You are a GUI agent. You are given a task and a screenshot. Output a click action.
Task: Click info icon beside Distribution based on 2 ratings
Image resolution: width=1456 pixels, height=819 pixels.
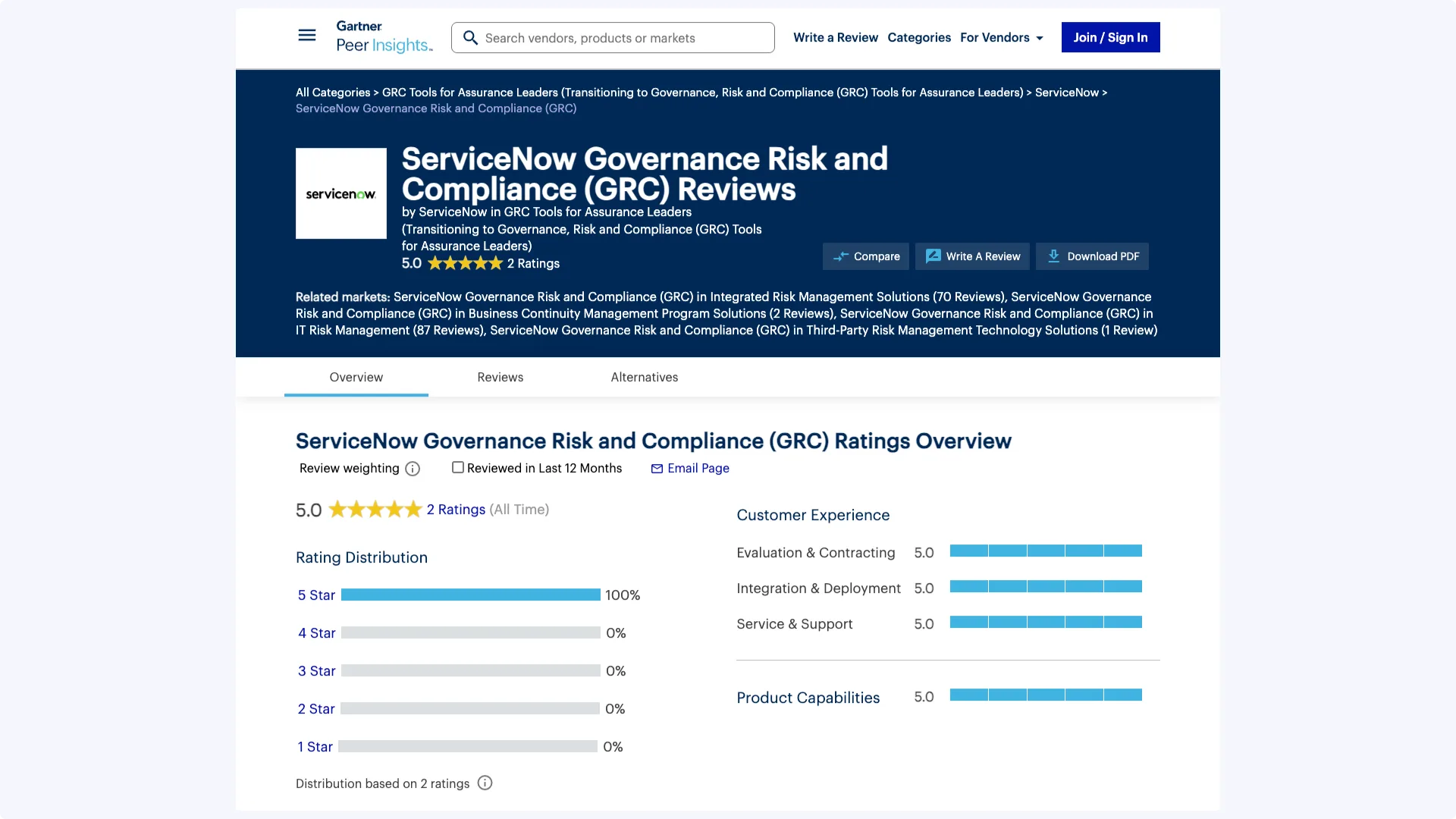click(485, 783)
